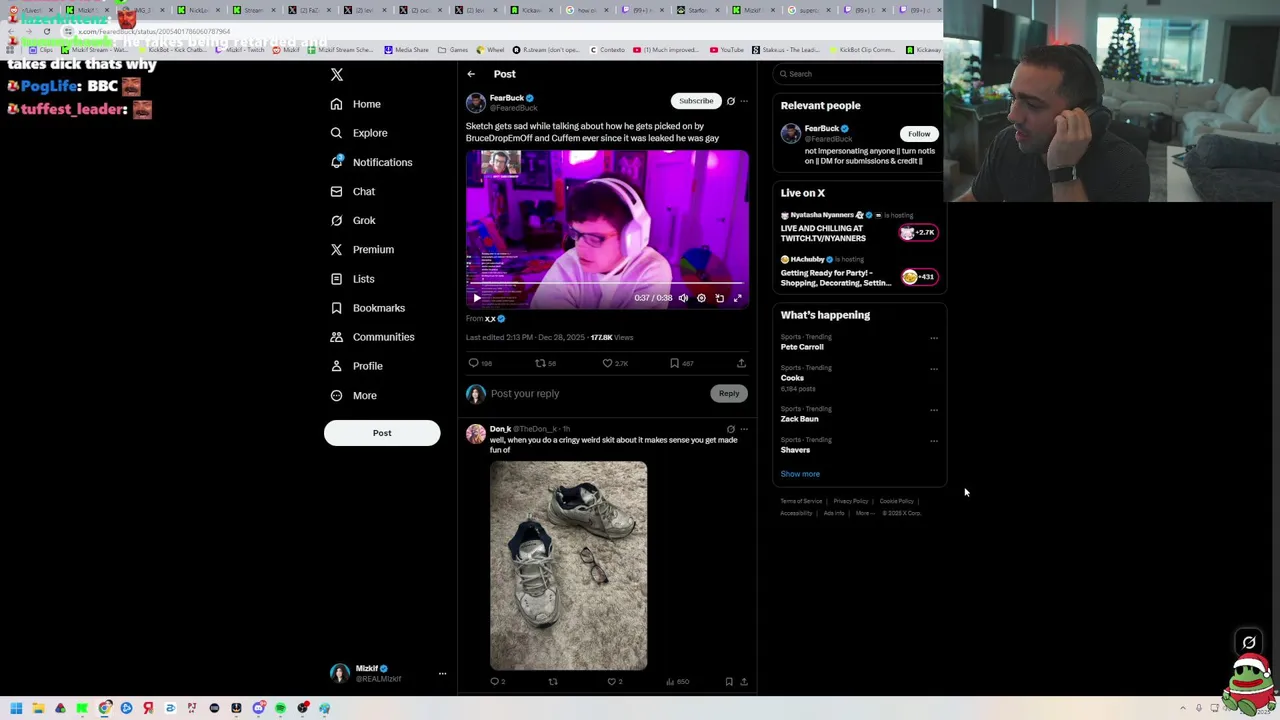1280x720 pixels.
Task: Like Don_k's comment
Action: coord(612,682)
